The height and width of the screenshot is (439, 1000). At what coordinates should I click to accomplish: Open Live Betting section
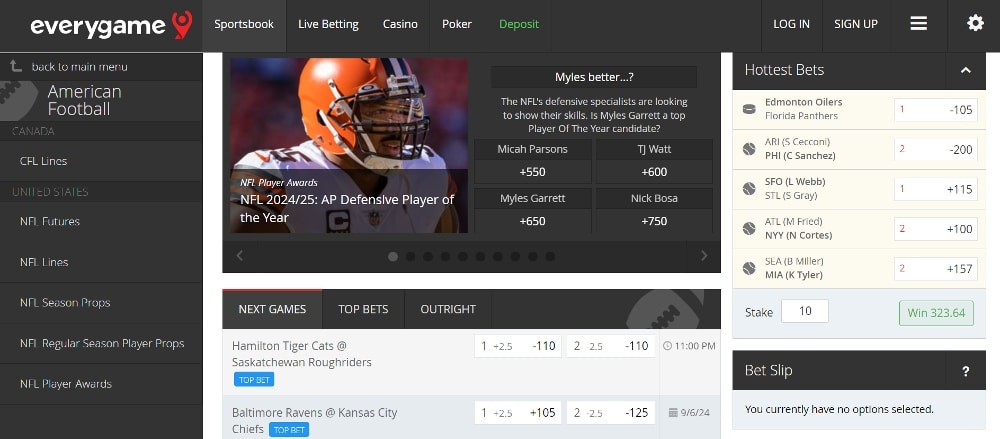coord(328,24)
